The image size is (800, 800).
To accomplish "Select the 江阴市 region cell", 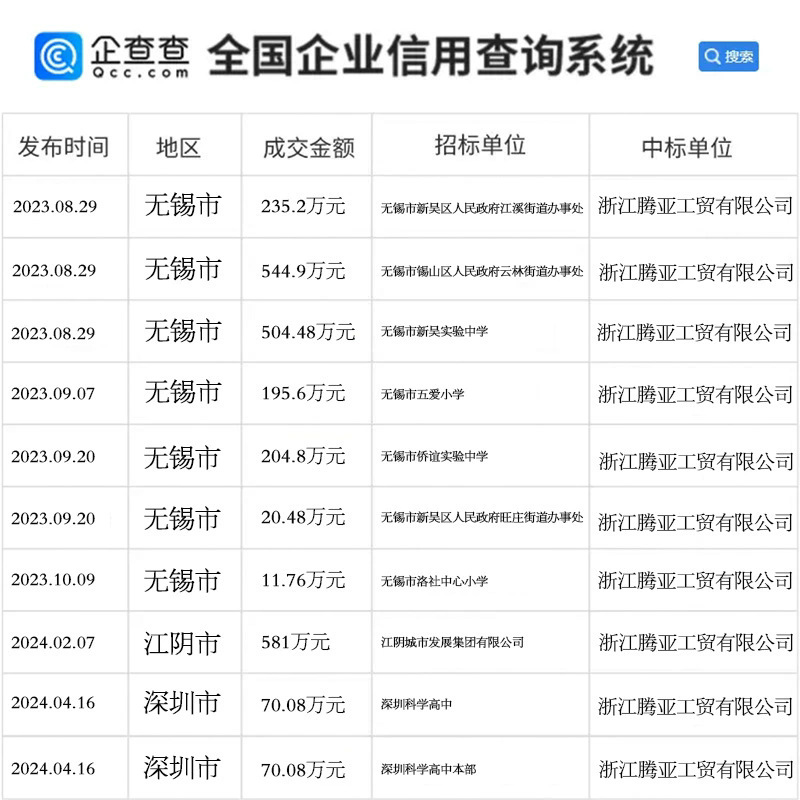I will pos(182,643).
